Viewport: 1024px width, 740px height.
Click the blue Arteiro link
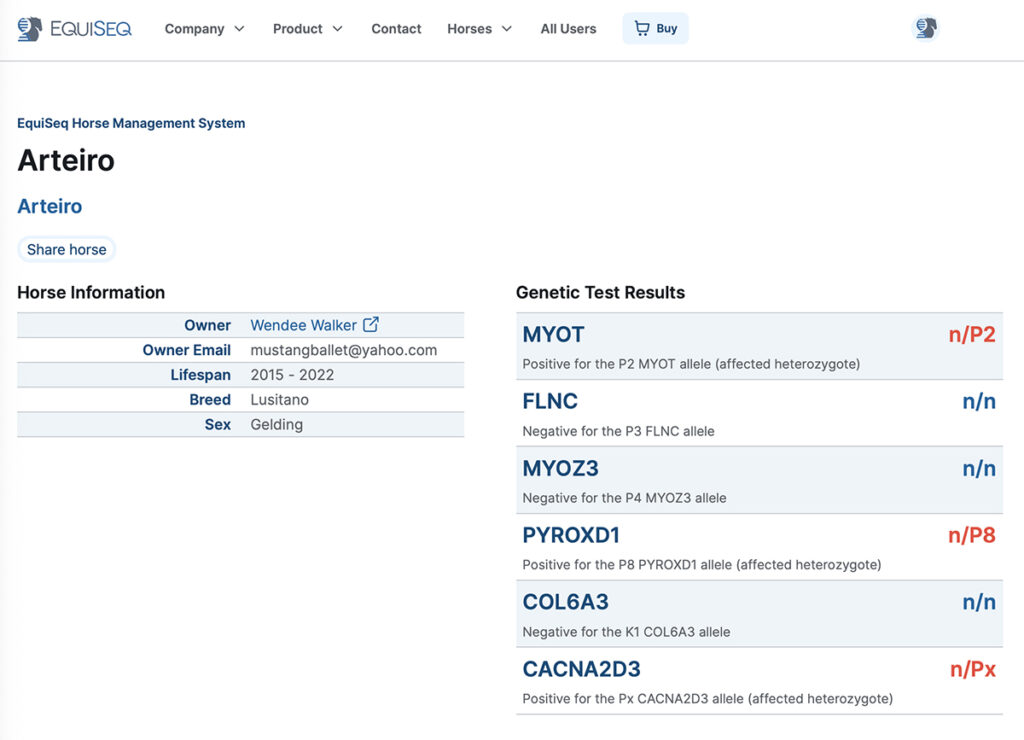pyautogui.click(x=50, y=206)
